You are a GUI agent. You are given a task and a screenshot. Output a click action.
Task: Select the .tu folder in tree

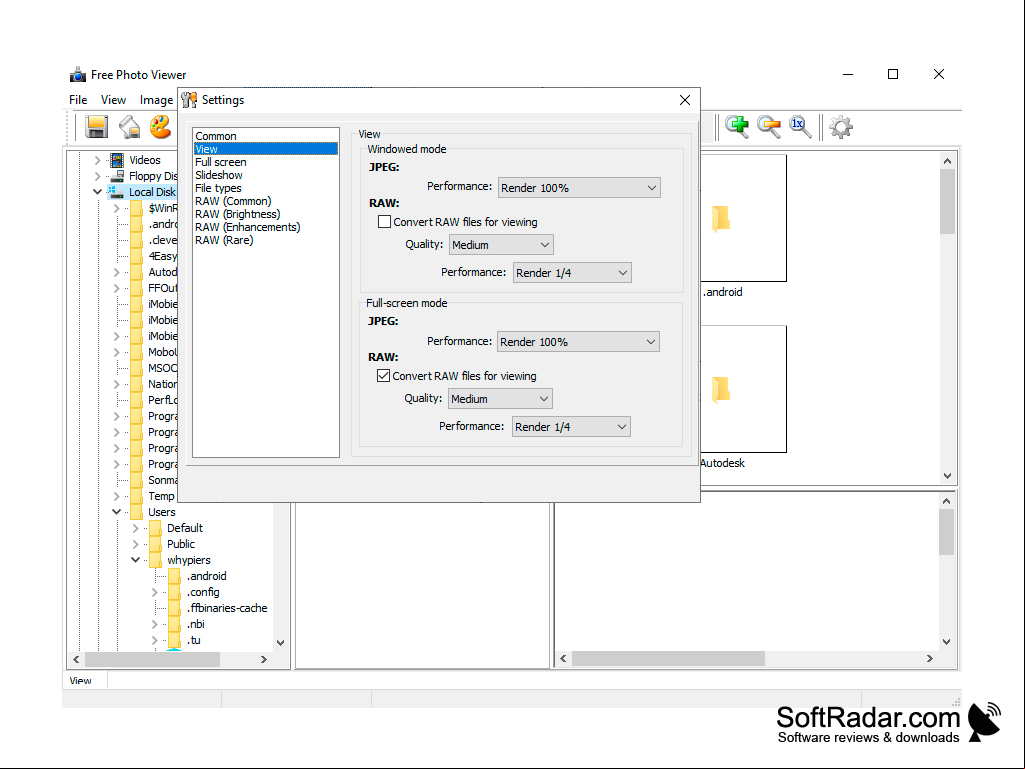193,640
